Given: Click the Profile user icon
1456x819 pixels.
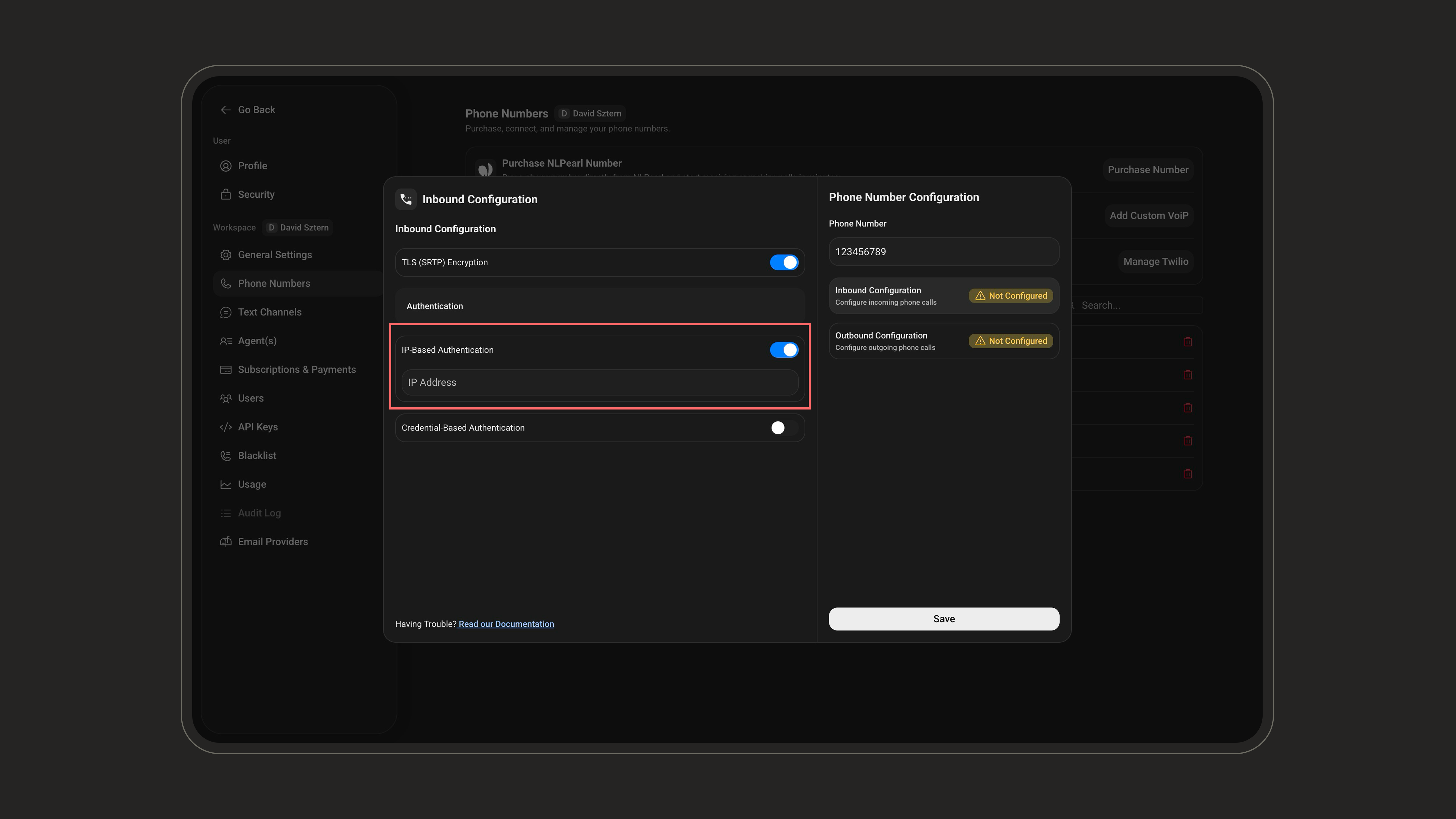Looking at the screenshot, I should tap(226, 166).
